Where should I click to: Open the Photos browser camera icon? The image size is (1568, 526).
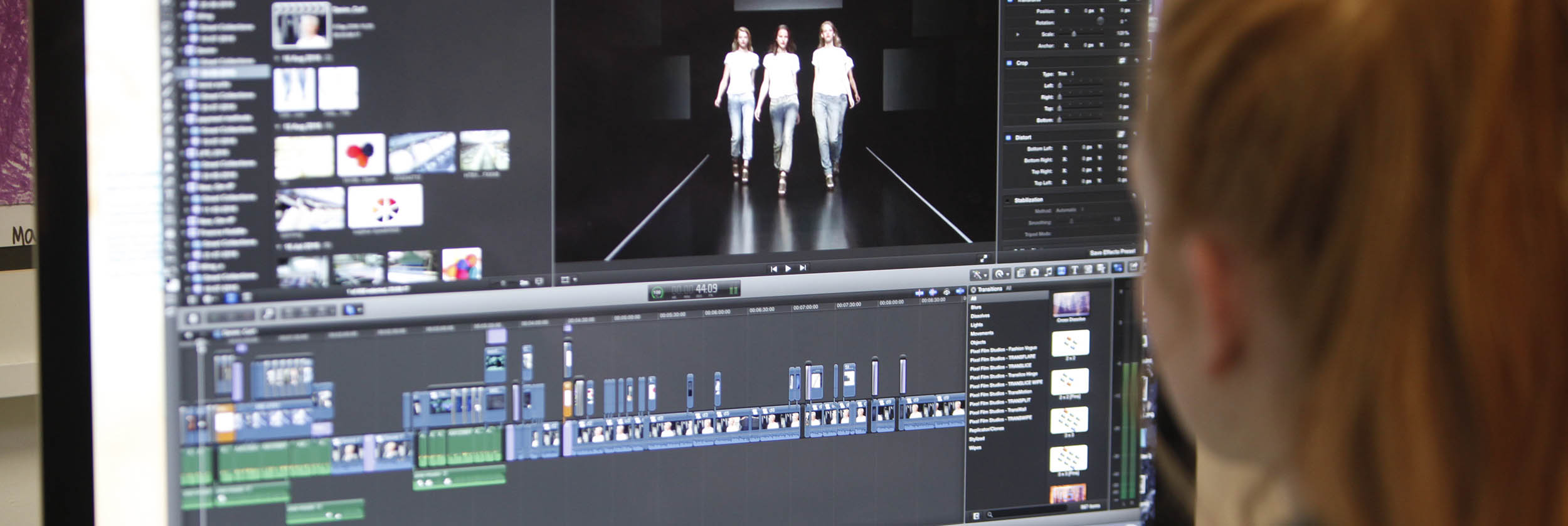click(1034, 272)
